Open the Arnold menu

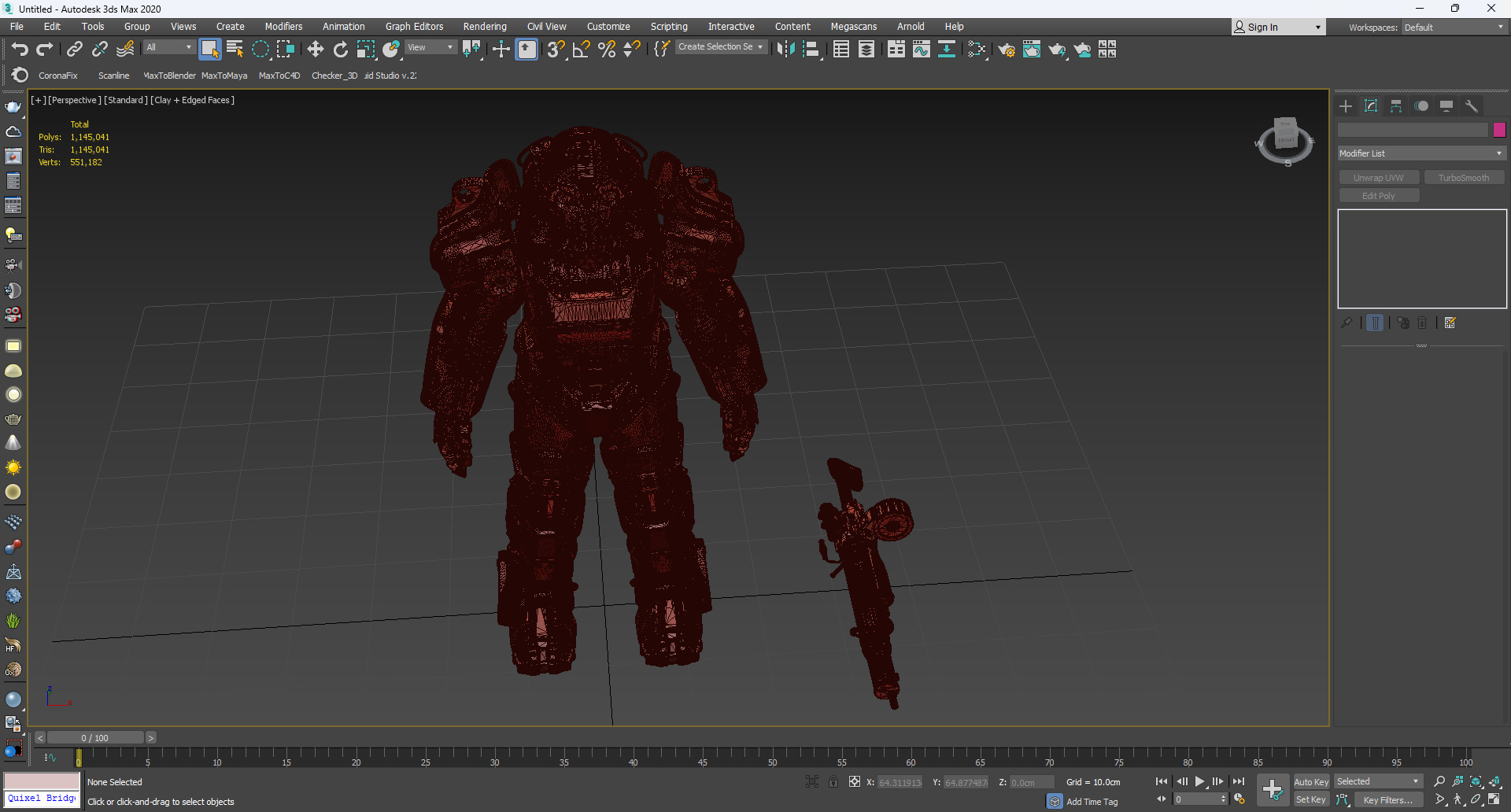click(x=911, y=27)
